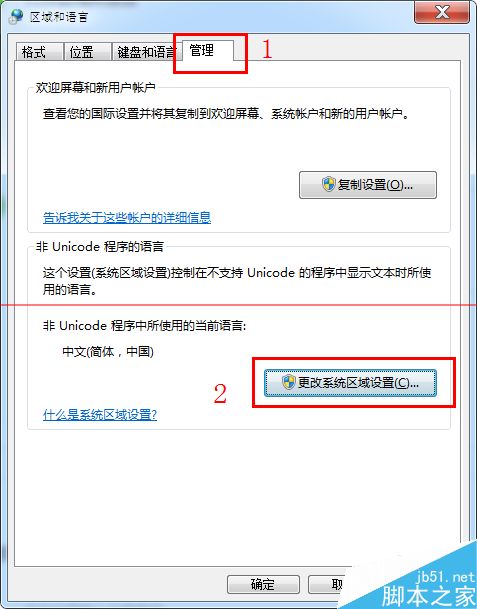This screenshot has height=609, width=477.
Task: Open link 告诉我关于这些帐户的详细信息
Action: pyautogui.click(x=127, y=218)
